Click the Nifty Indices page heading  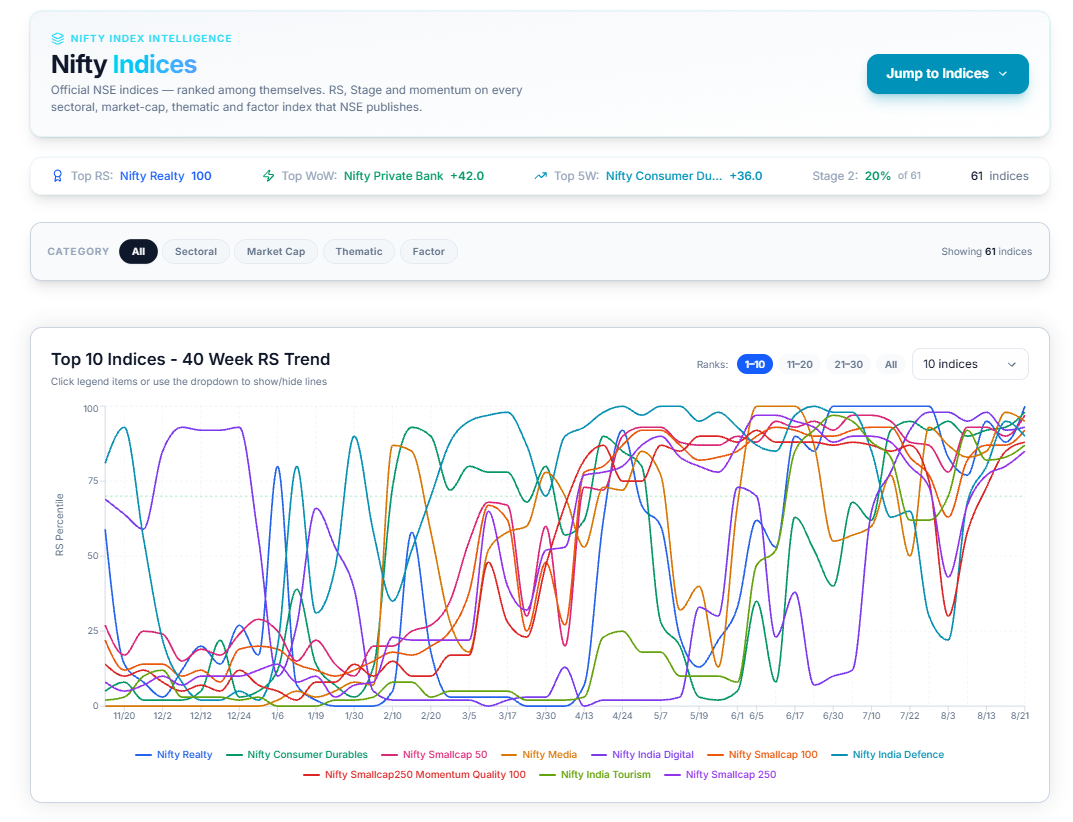[x=124, y=64]
